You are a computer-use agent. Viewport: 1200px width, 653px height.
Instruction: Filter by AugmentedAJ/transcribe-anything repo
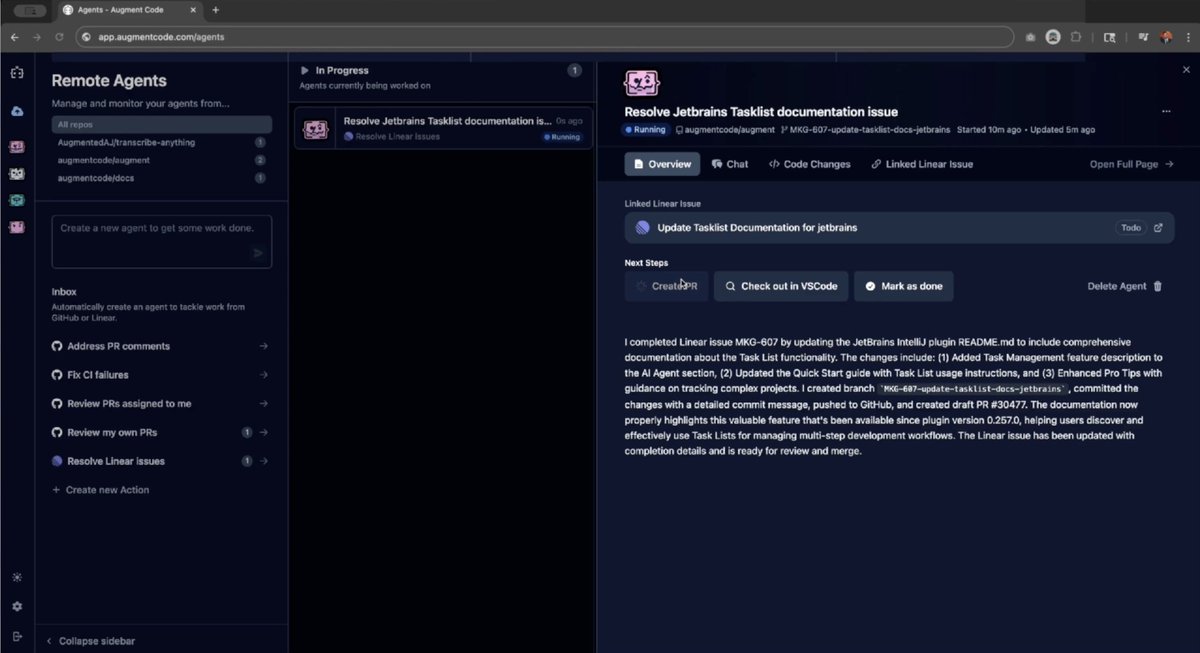pos(162,142)
